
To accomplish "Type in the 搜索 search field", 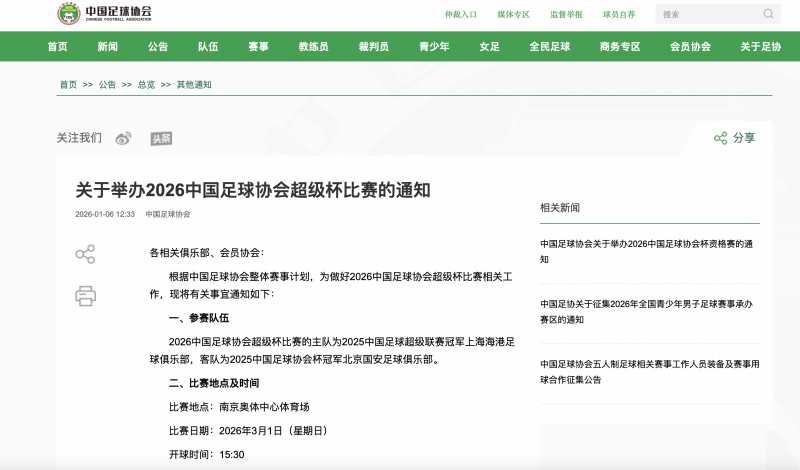I will pyautogui.click(x=706, y=14).
